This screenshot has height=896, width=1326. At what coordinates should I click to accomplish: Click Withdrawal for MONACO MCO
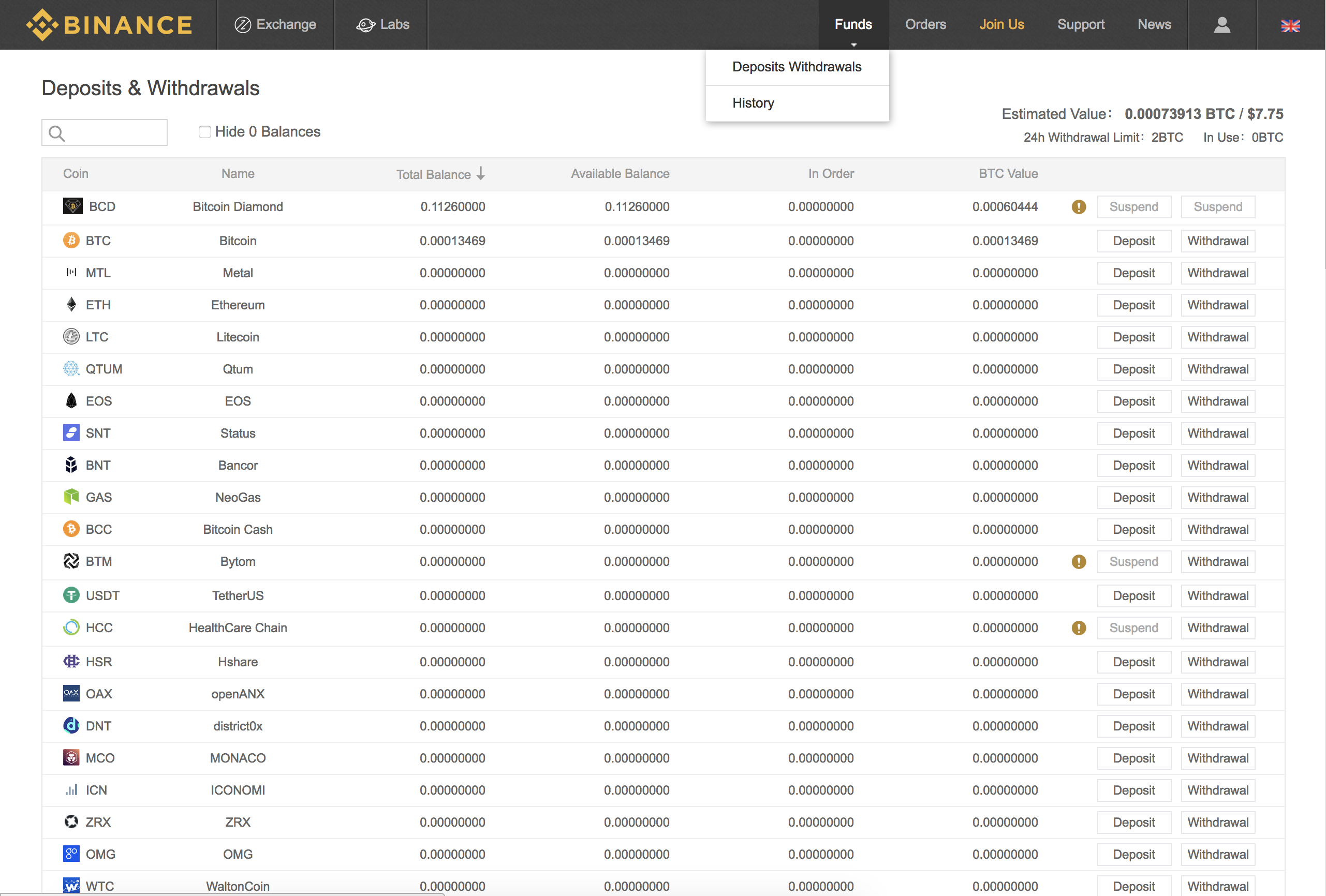point(1218,758)
